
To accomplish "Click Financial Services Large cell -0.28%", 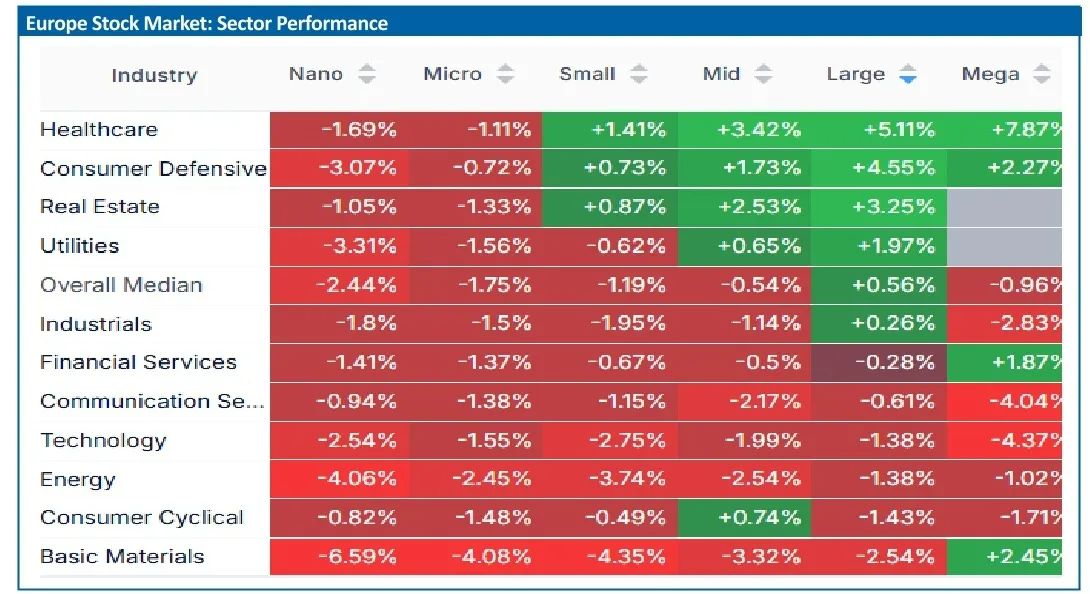I will pyautogui.click(x=879, y=362).
